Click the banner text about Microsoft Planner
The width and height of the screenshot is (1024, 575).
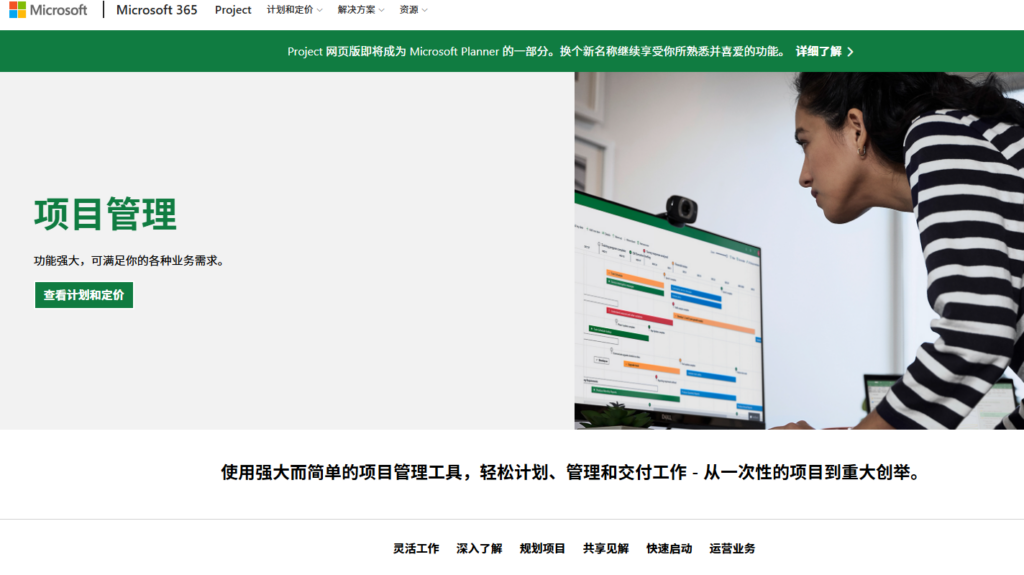pyautogui.click(x=537, y=52)
